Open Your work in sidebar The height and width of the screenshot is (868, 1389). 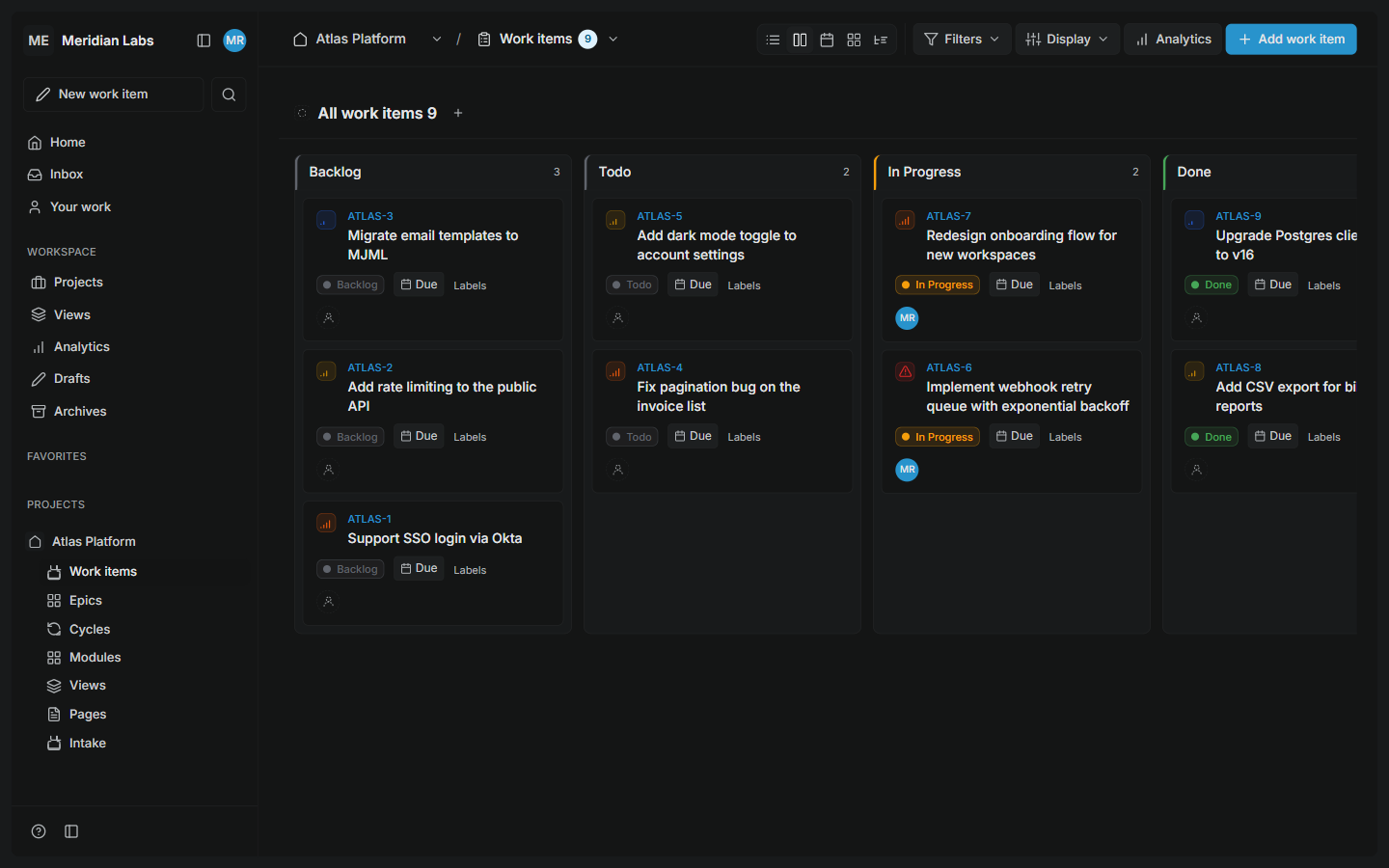[x=80, y=207]
